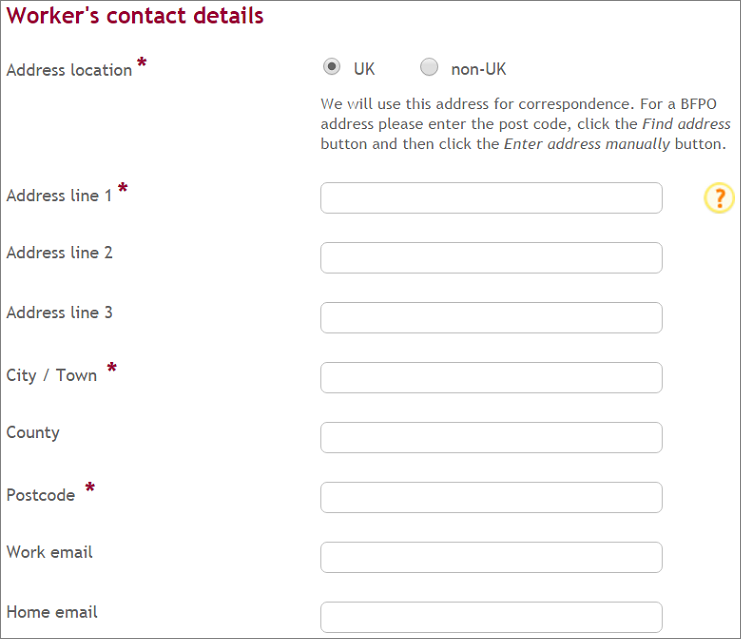Click the Worker's contact details heading
Screen dimensions: 741x639
tap(135, 16)
